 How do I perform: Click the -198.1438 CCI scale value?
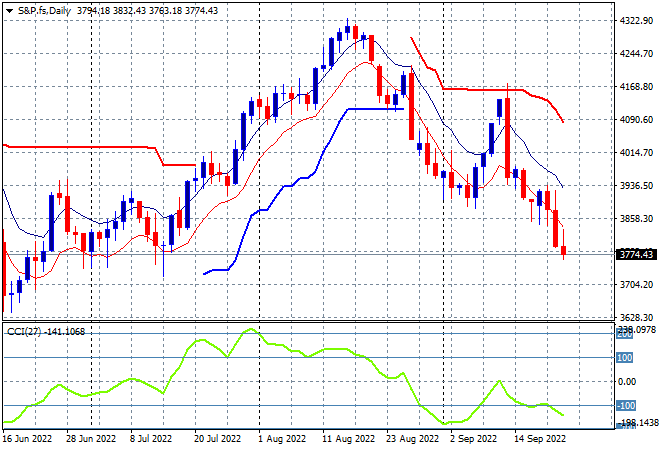click(x=636, y=422)
